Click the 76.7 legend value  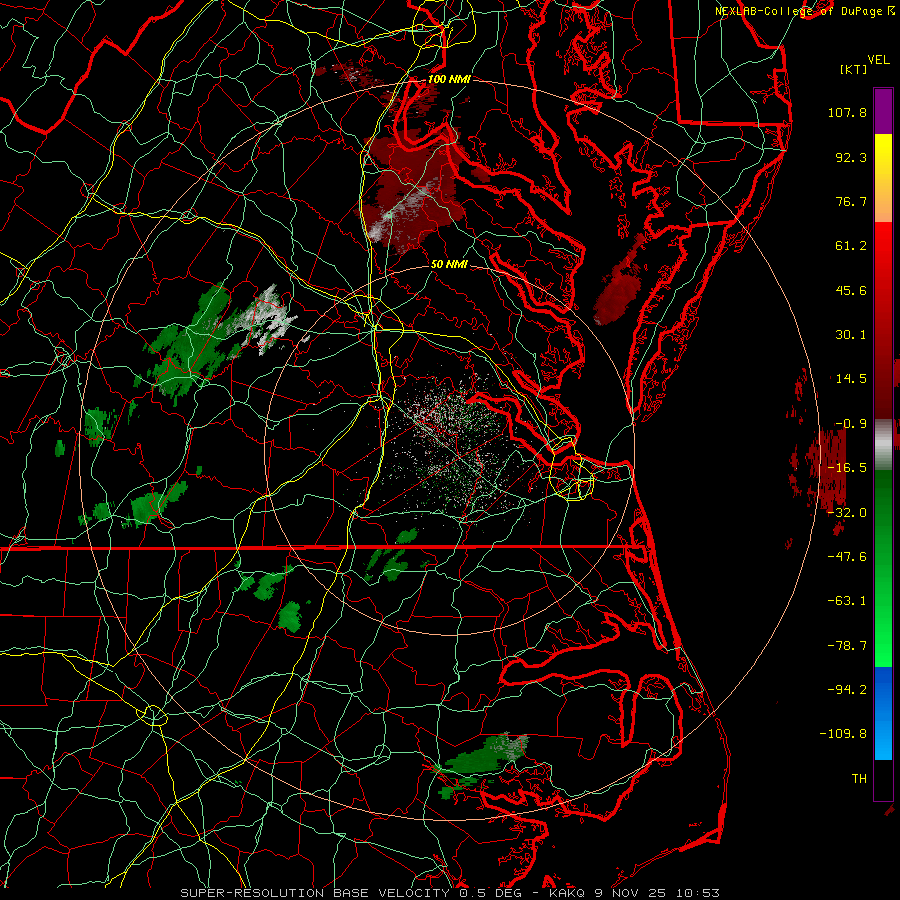click(x=851, y=201)
